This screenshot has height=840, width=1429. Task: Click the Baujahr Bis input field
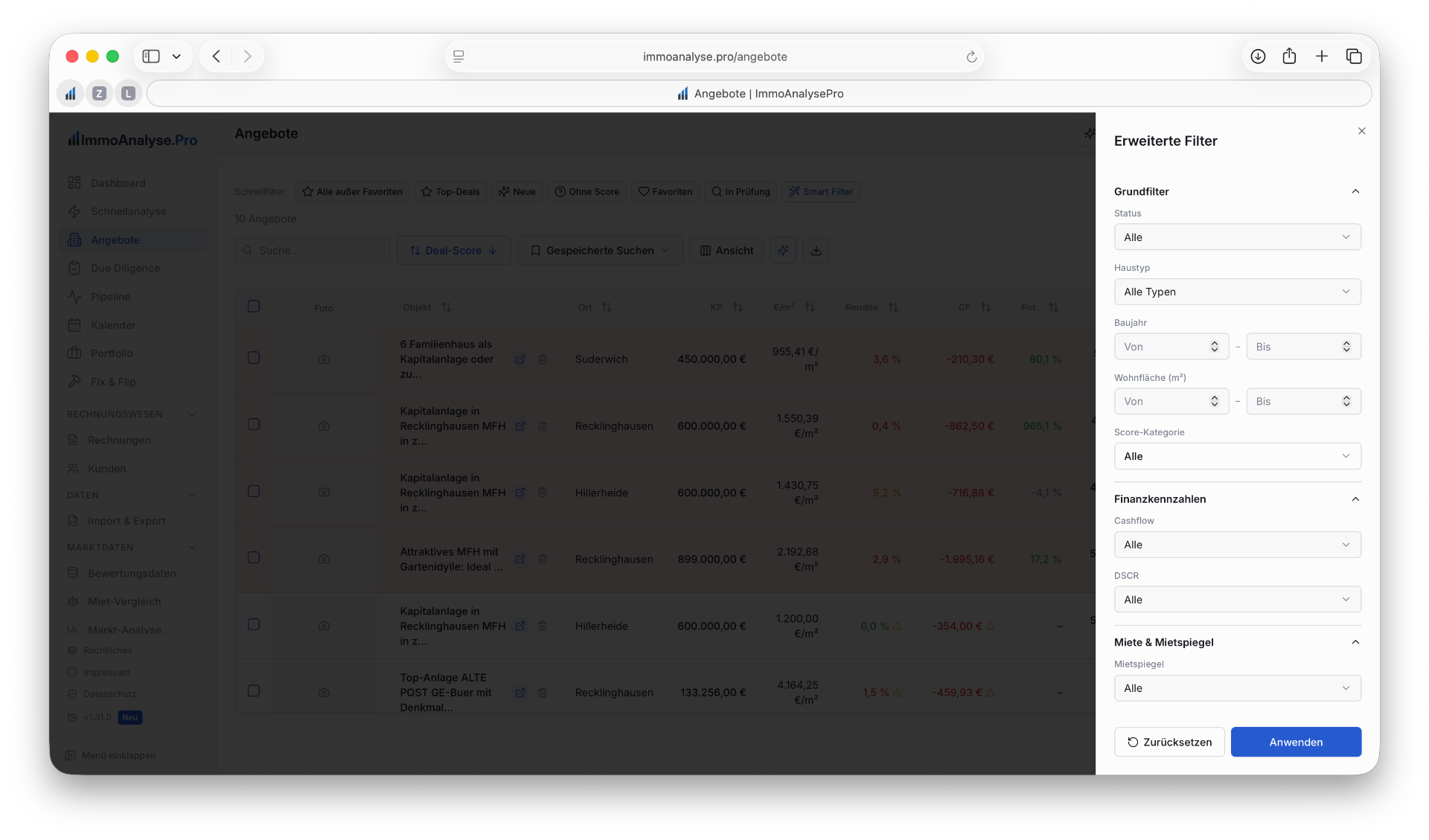click(1303, 347)
